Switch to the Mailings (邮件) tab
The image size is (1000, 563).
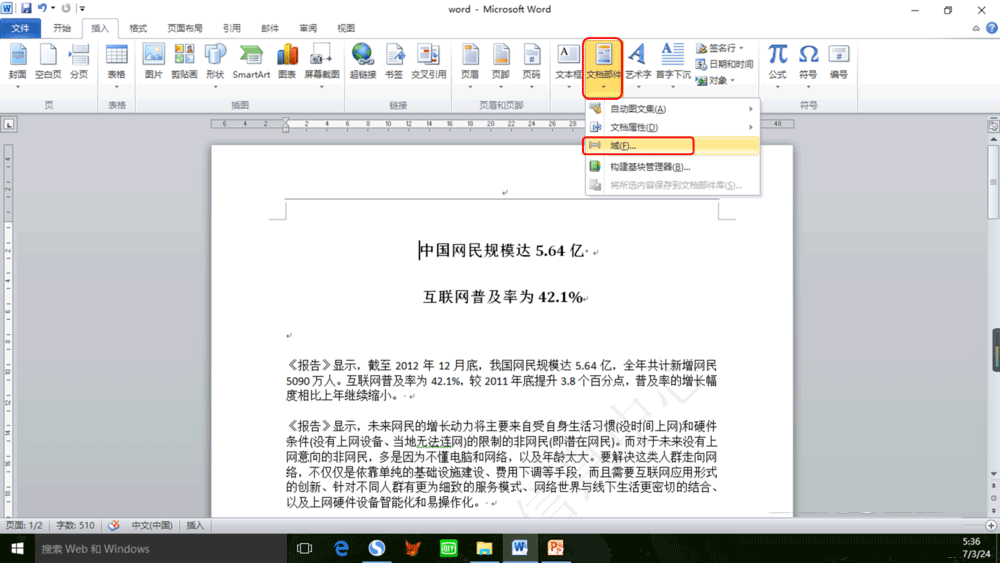(x=270, y=28)
